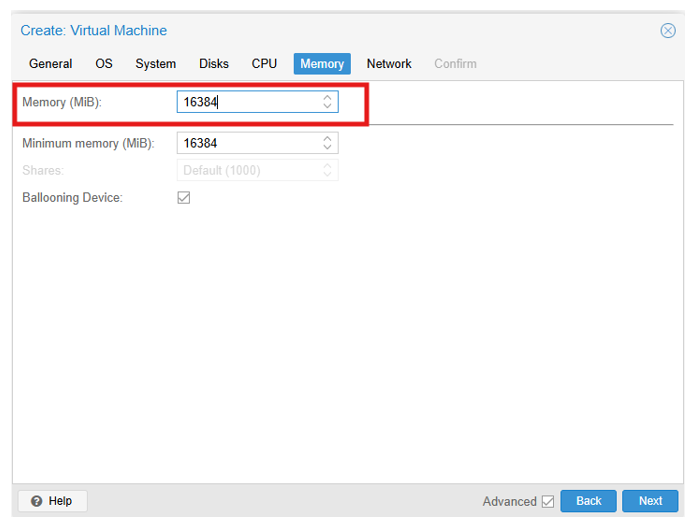Image resolution: width=695 pixels, height=525 pixels.
Task: Click the Ballooning Device label
Action: pos(72,198)
